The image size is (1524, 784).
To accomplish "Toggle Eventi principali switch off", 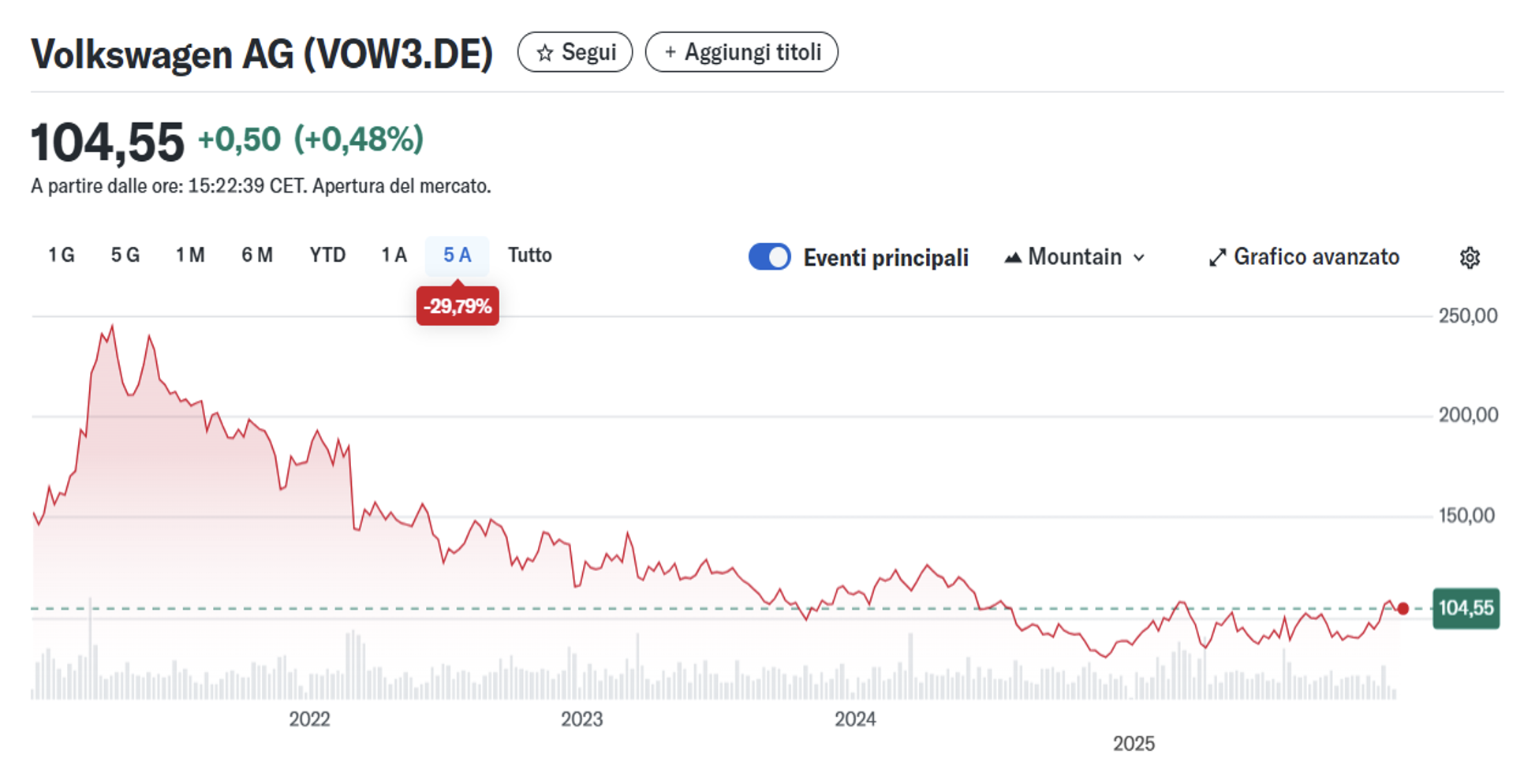I will pos(769,257).
